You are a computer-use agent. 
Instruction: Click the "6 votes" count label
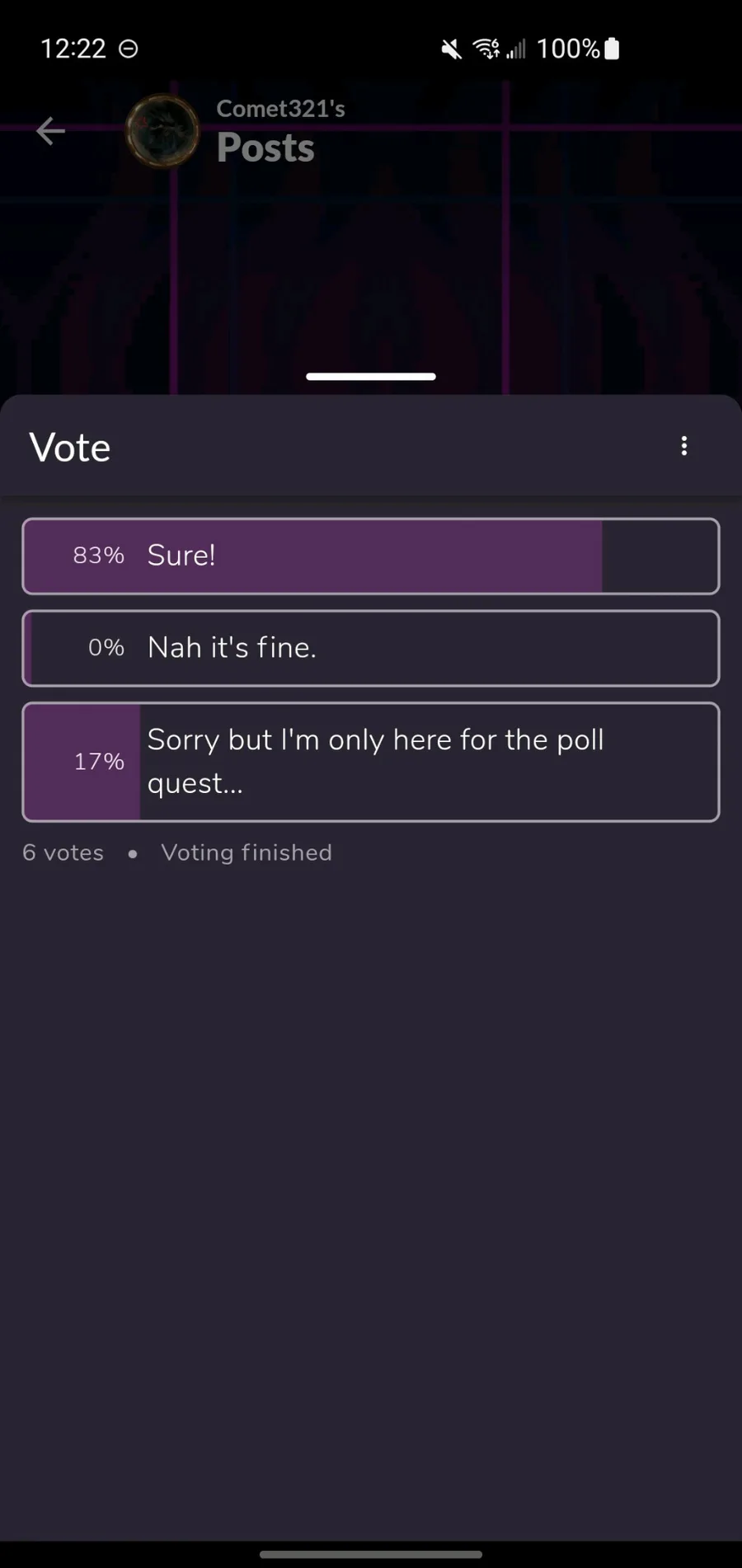point(63,852)
